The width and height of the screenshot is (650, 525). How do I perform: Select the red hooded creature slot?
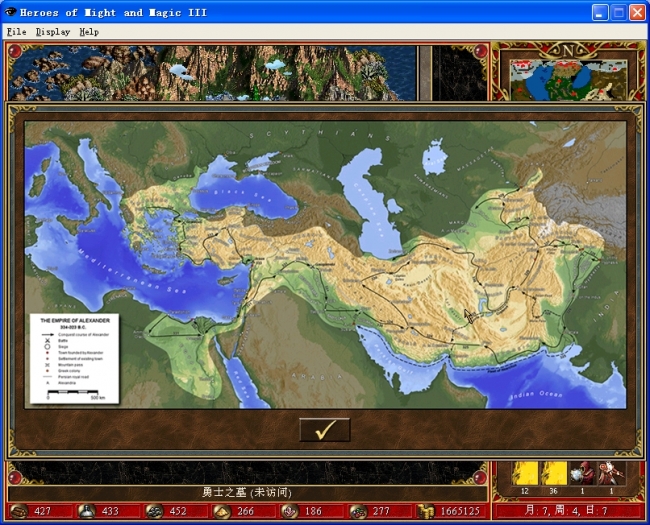click(x=582, y=474)
